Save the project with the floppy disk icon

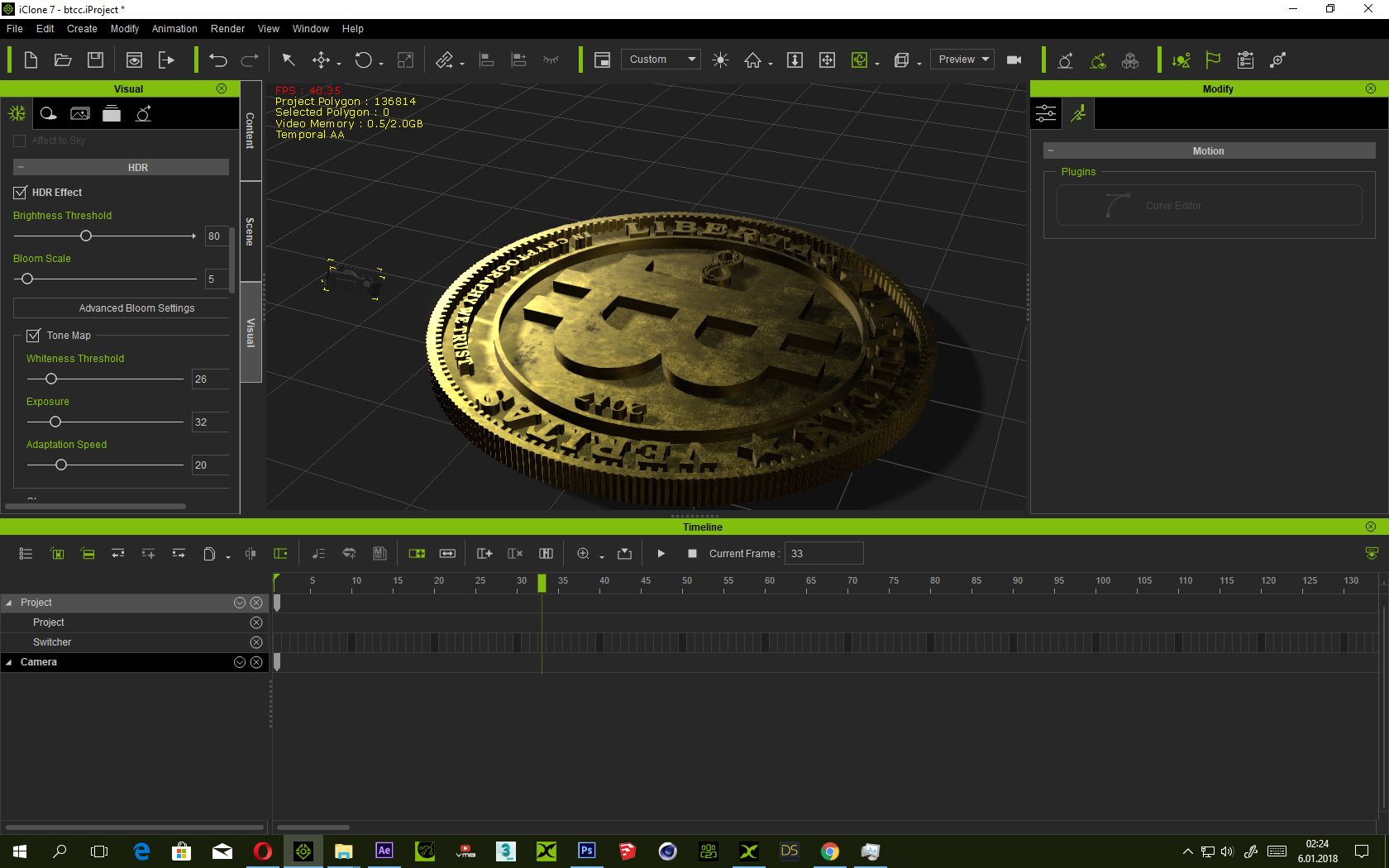[x=95, y=60]
